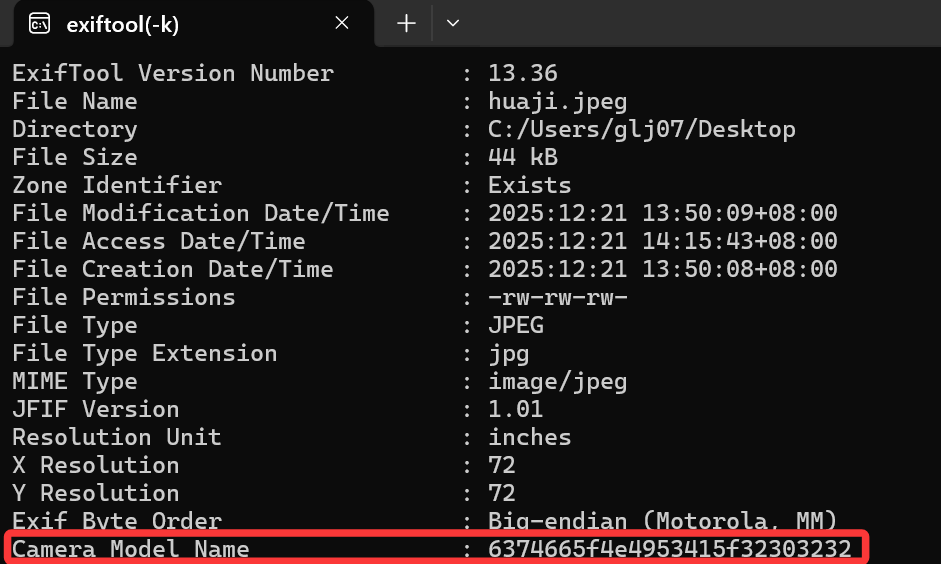Click the directory path C:/Users/glj07/Desktop
The width and height of the screenshot is (941, 564).
coord(641,130)
